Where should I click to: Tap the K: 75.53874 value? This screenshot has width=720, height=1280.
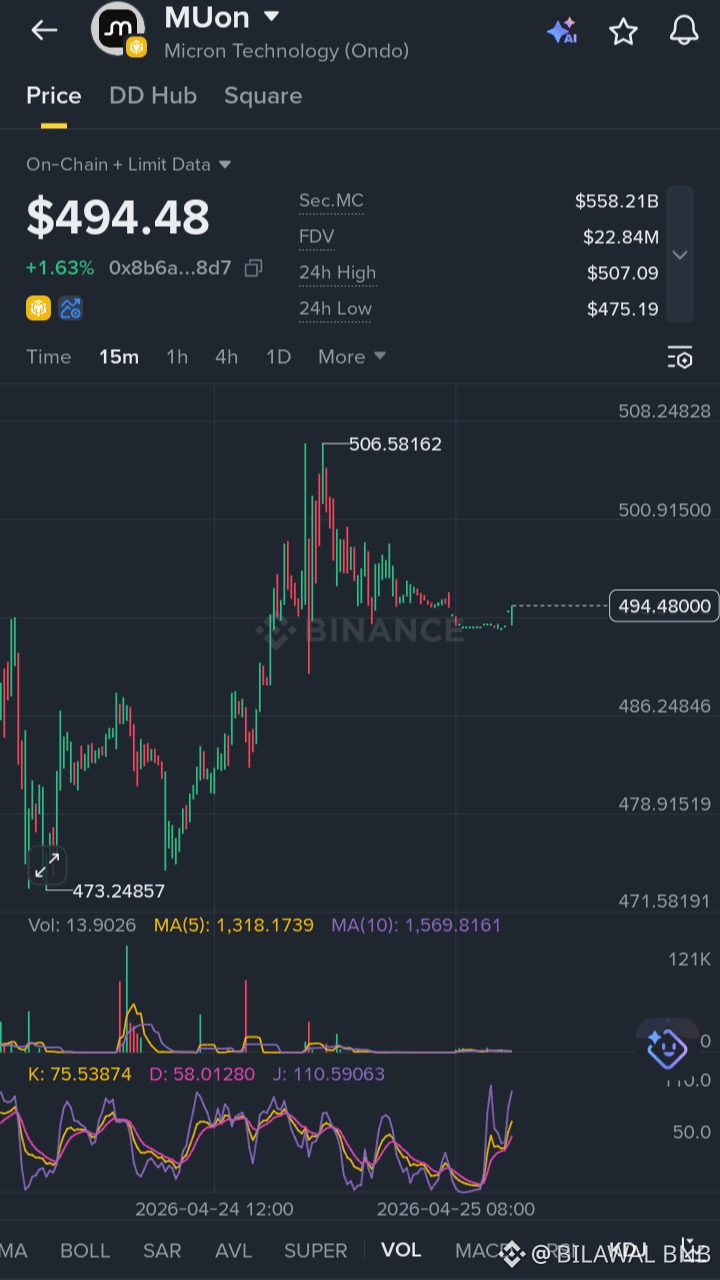[x=80, y=1074]
